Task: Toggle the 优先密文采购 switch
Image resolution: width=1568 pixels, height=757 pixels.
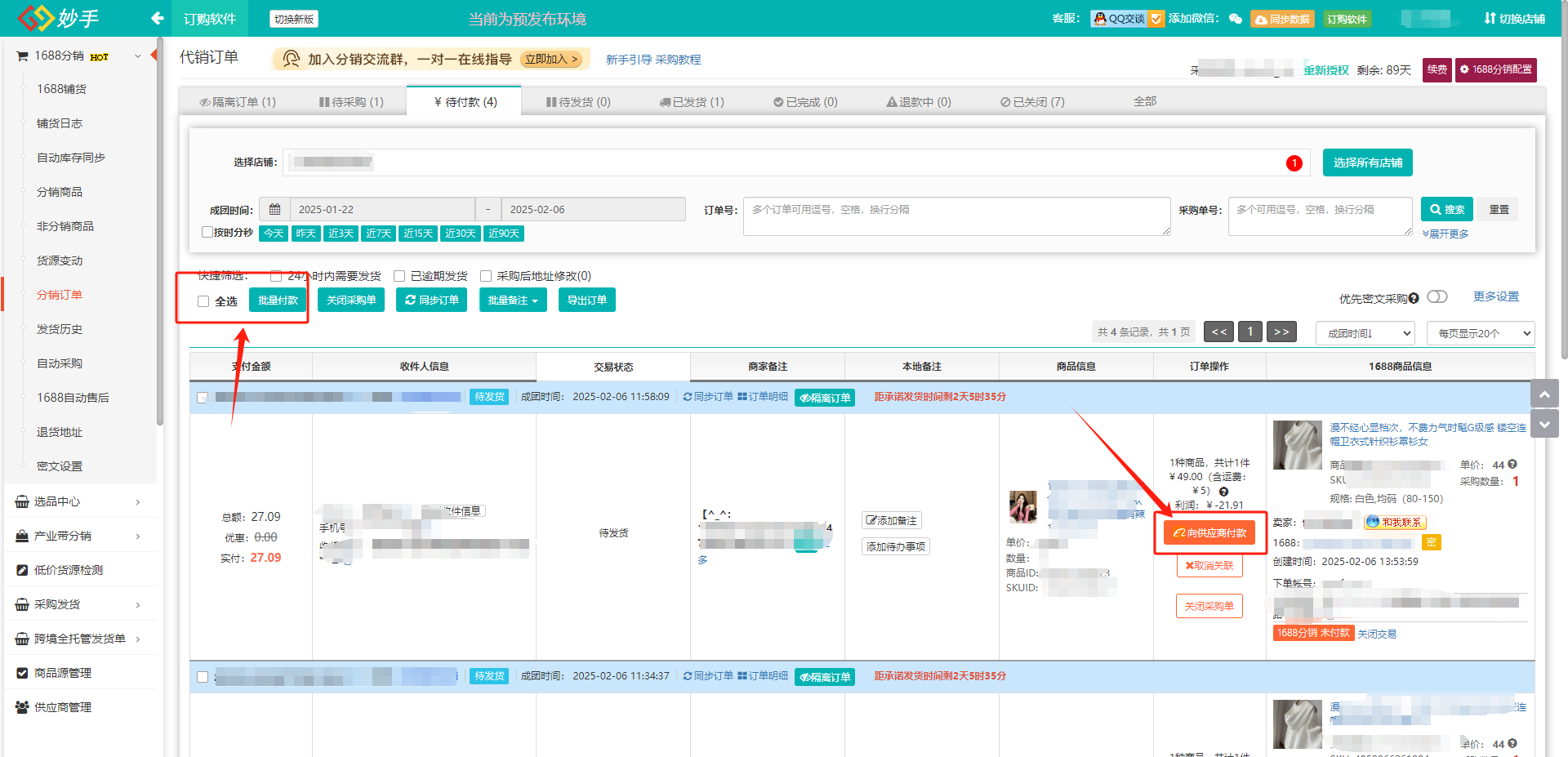Action: pyautogui.click(x=1437, y=297)
